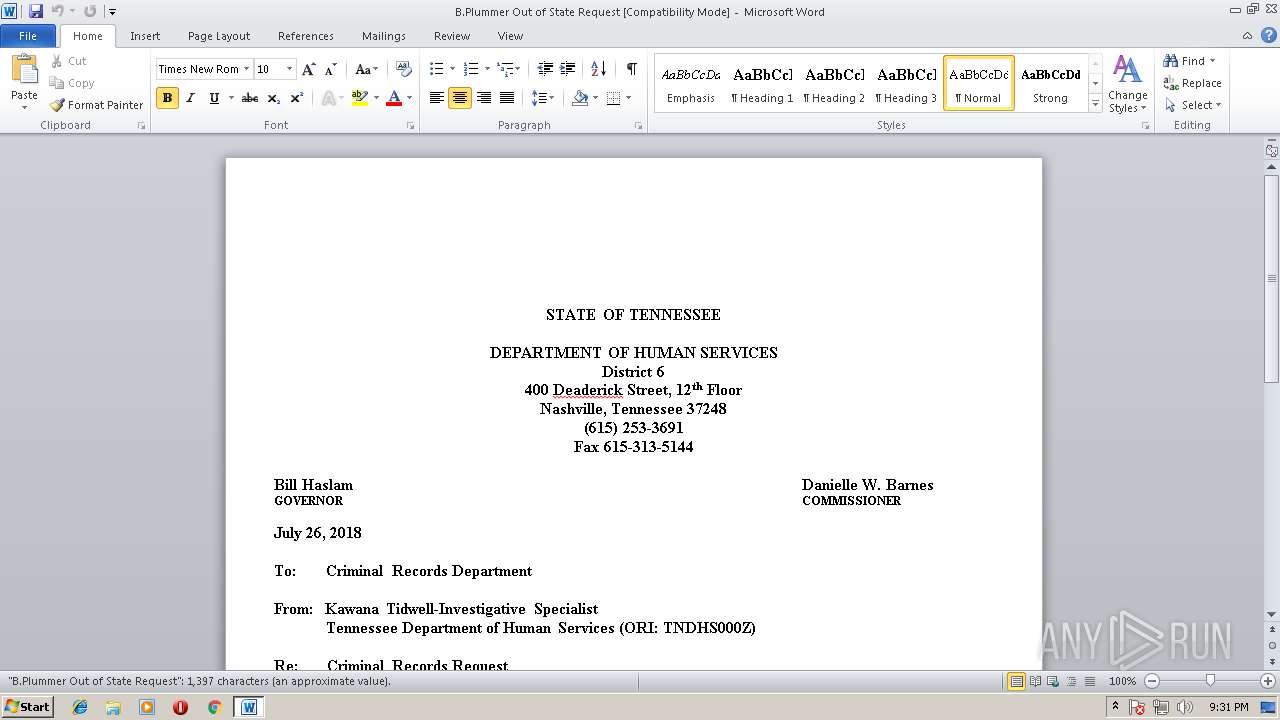1280x720 pixels.
Task: Increase the paragraph indent
Action: click(567, 69)
